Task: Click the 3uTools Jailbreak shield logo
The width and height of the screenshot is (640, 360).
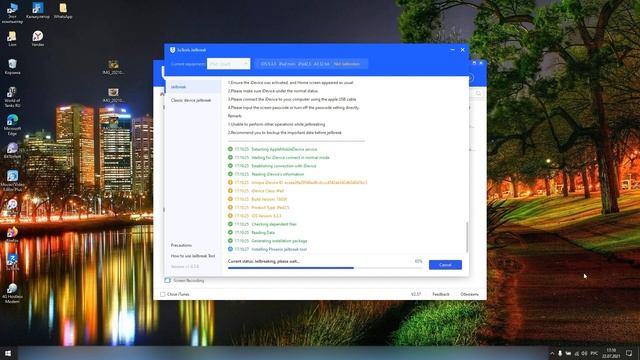Action: (x=172, y=50)
